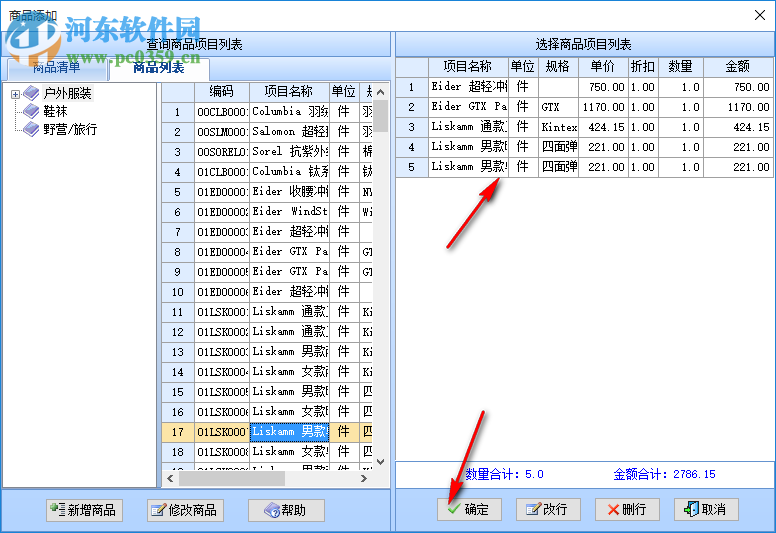Cancel with the 取消 button
The width and height of the screenshot is (776, 533).
tap(706, 509)
